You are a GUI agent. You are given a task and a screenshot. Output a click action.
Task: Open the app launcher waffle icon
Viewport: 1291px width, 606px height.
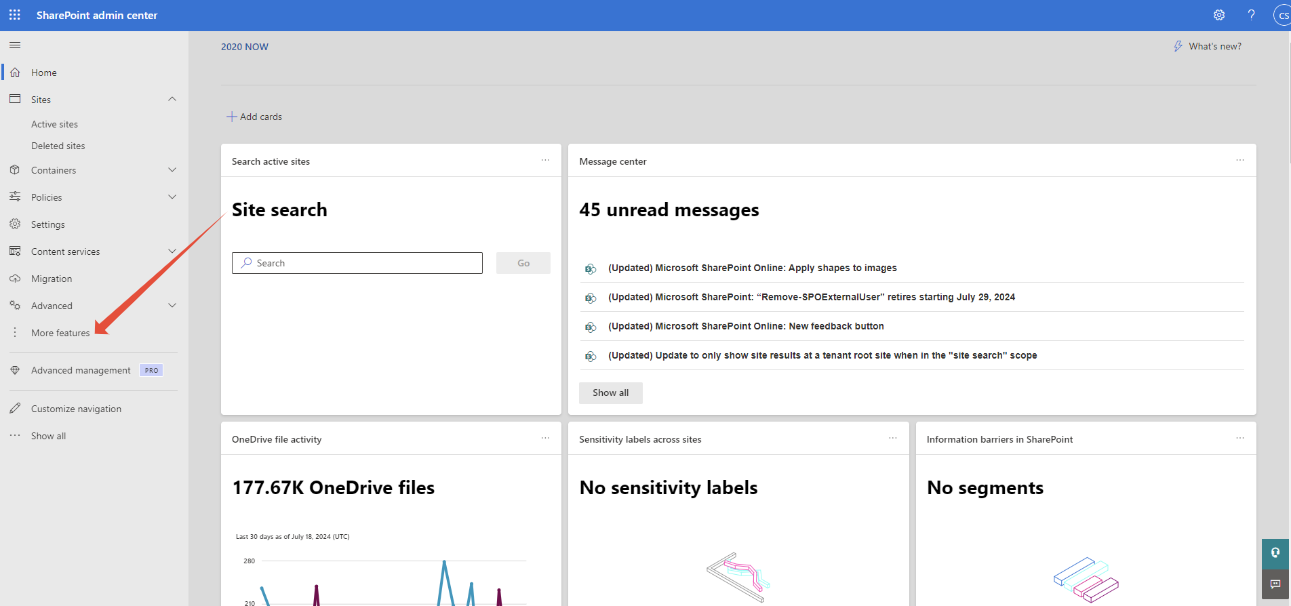[x=14, y=15]
